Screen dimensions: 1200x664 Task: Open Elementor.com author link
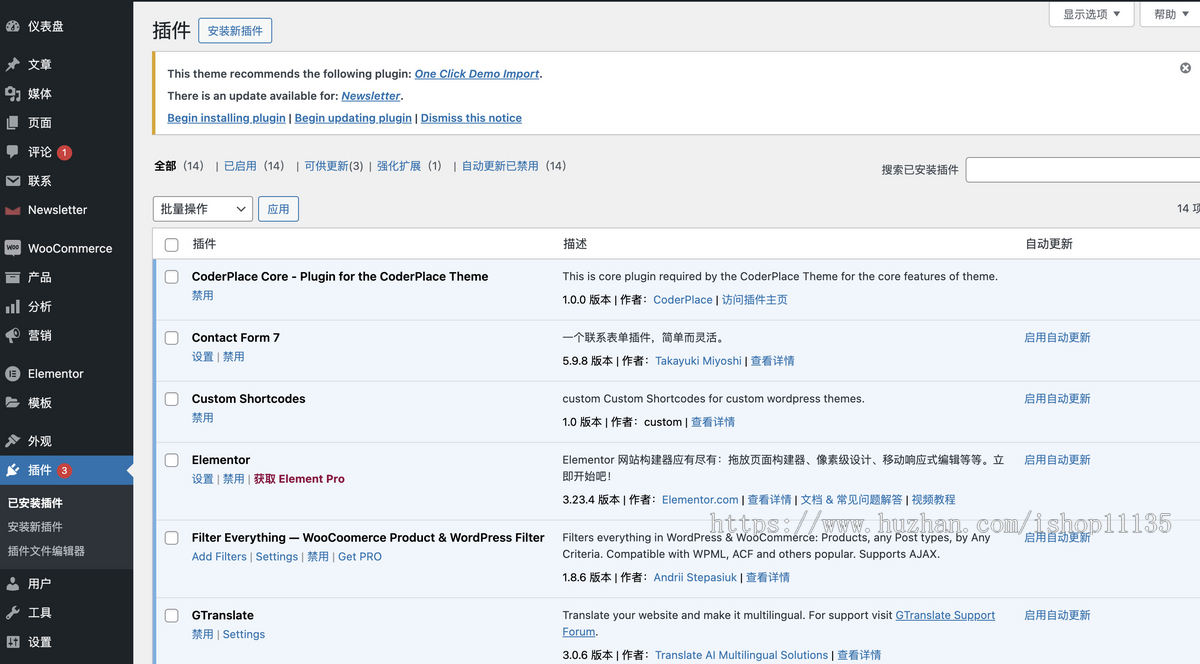click(700, 500)
